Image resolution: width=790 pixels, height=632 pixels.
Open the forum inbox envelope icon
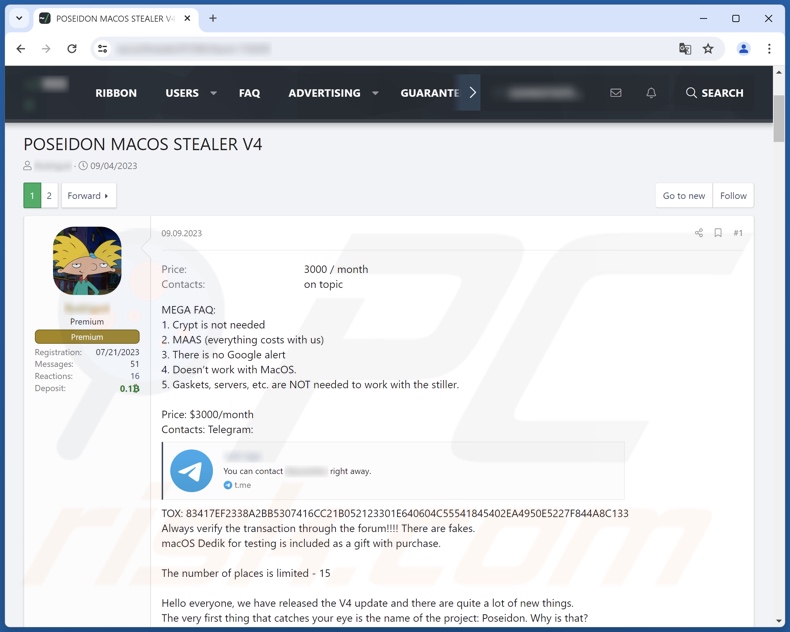[x=616, y=93]
